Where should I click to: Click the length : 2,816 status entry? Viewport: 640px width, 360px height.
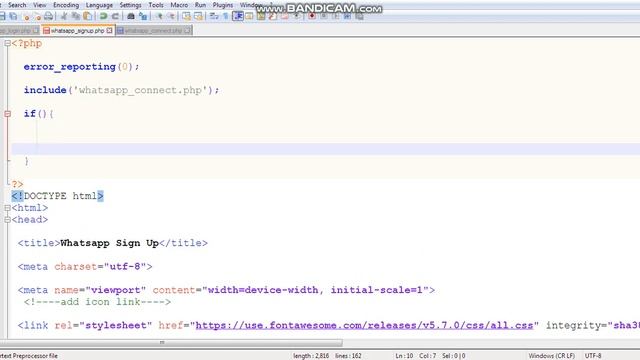pos(311,356)
